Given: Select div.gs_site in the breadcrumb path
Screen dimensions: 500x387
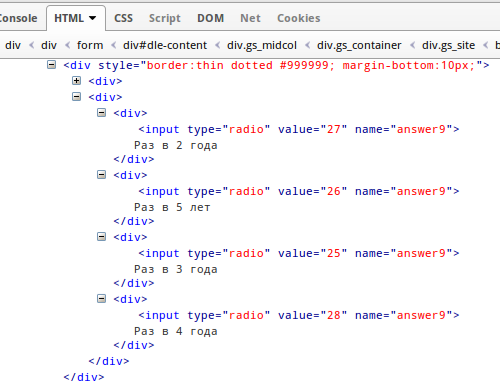Looking at the screenshot, I should tap(448, 45).
